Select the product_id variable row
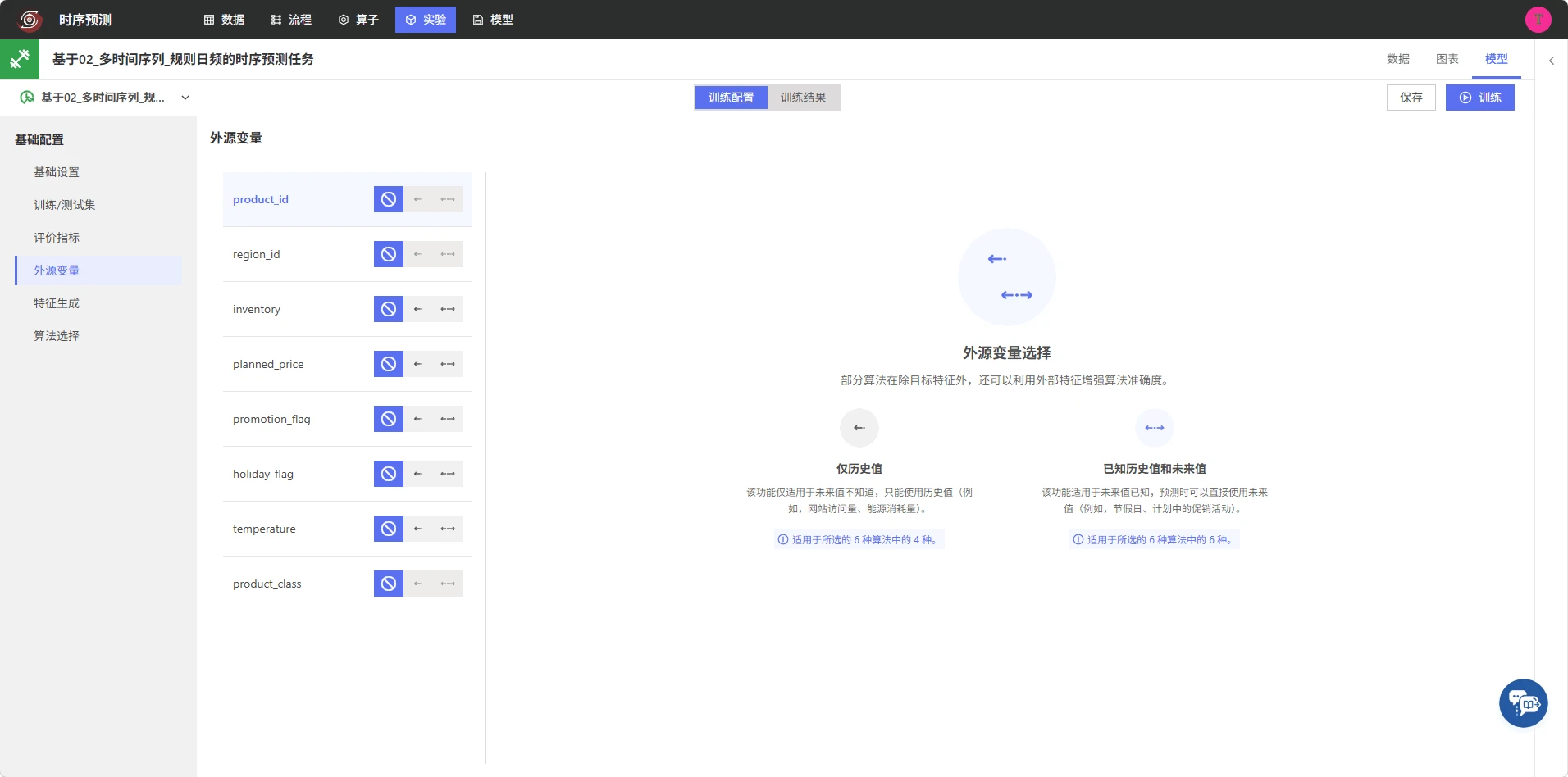Screen dimensions: 1568x777 pos(348,199)
